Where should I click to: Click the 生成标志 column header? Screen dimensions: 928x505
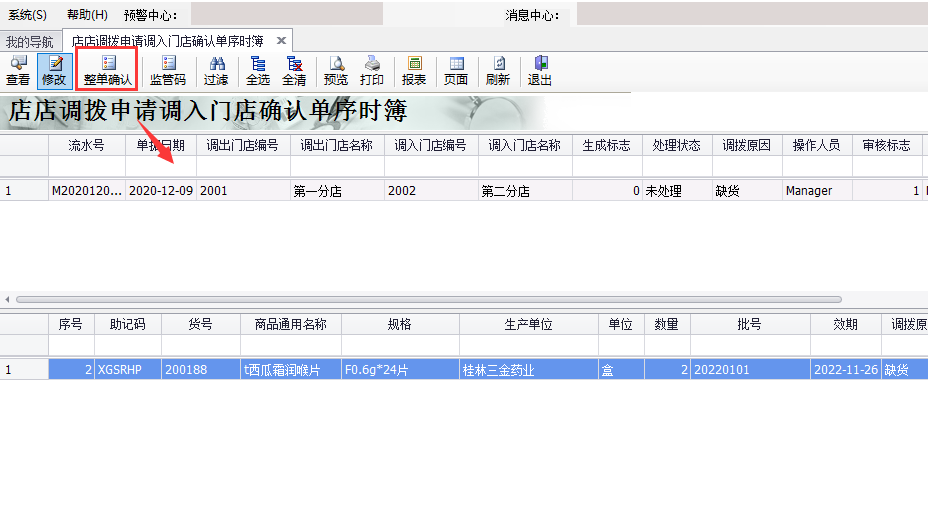tap(607, 145)
